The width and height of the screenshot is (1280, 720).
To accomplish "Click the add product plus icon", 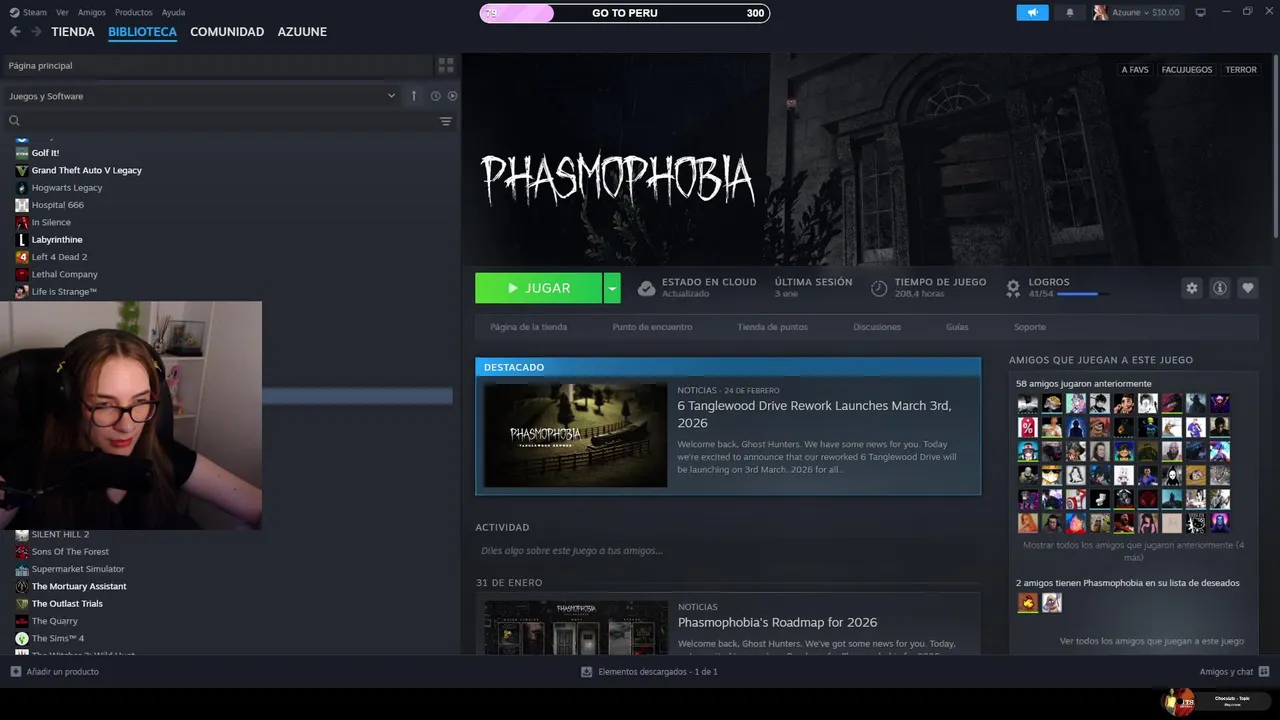I will (15, 672).
